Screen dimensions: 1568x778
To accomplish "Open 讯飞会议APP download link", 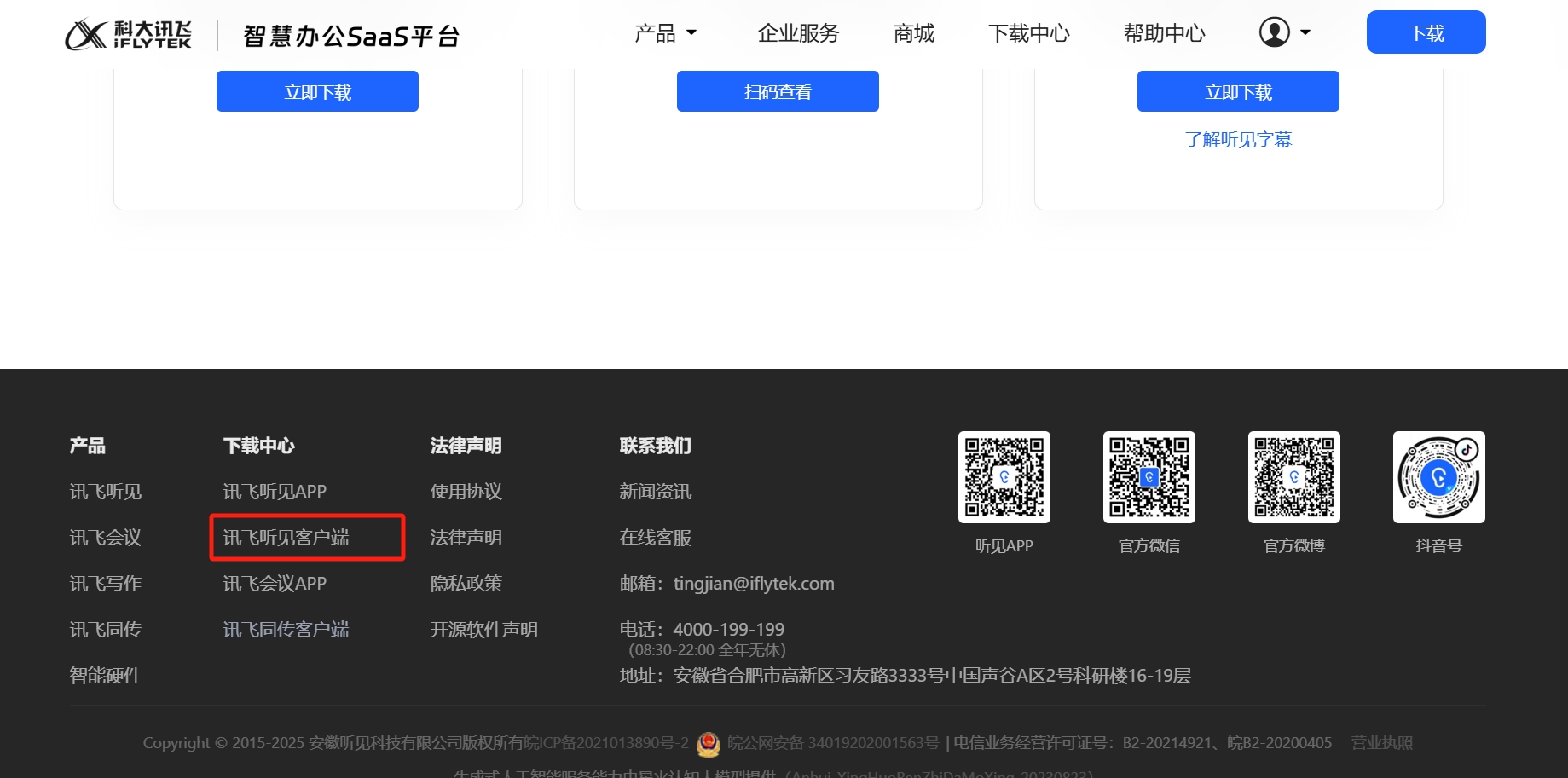I will [x=275, y=584].
